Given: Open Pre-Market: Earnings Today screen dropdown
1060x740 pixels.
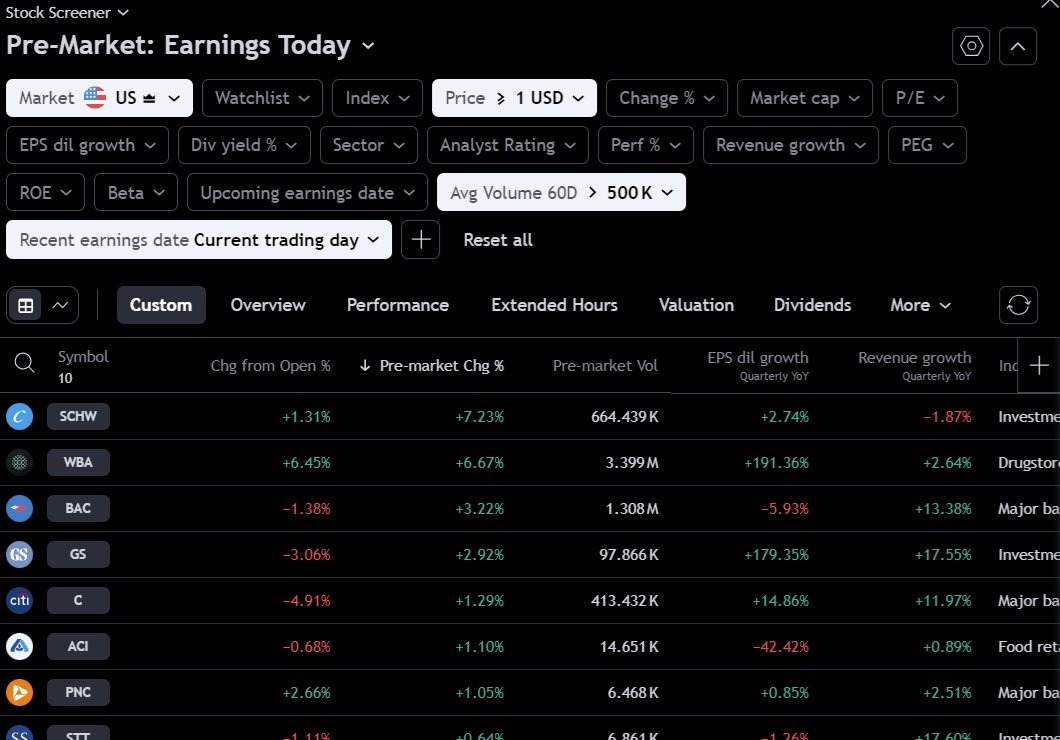Looking at the screenshot, I should click(x=190, y=45).
